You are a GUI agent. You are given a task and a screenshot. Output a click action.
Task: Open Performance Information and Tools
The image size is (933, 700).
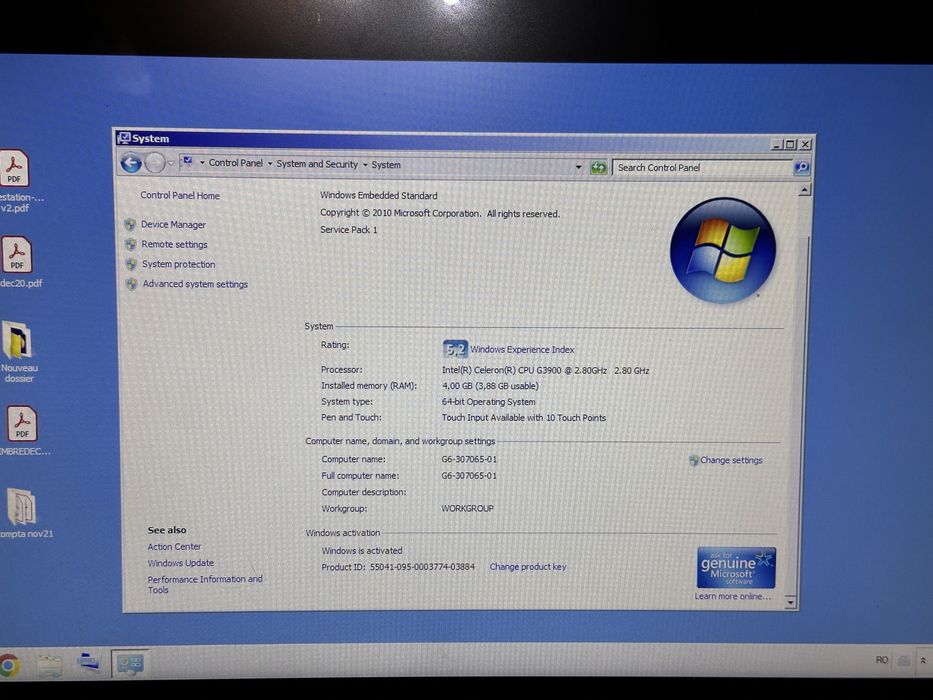tap(205, 584)
